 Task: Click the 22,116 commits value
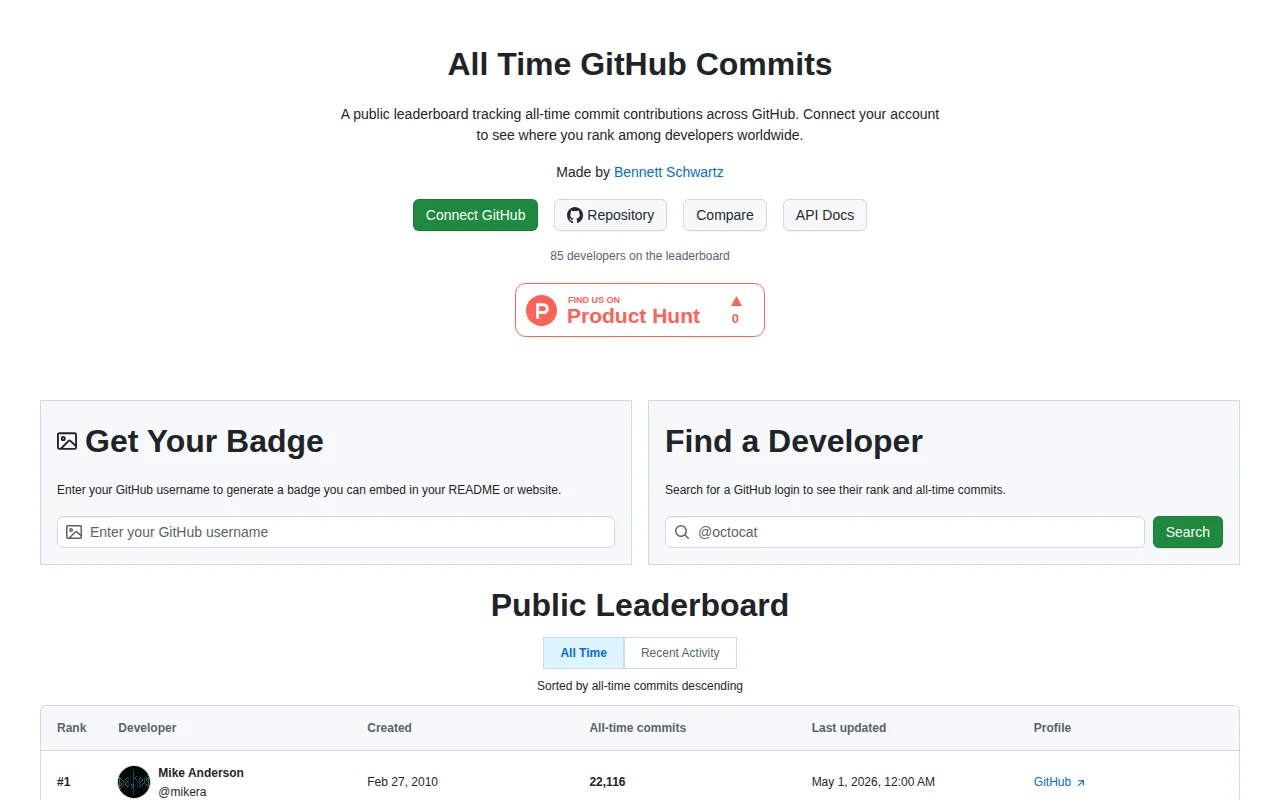click(607, 782)
